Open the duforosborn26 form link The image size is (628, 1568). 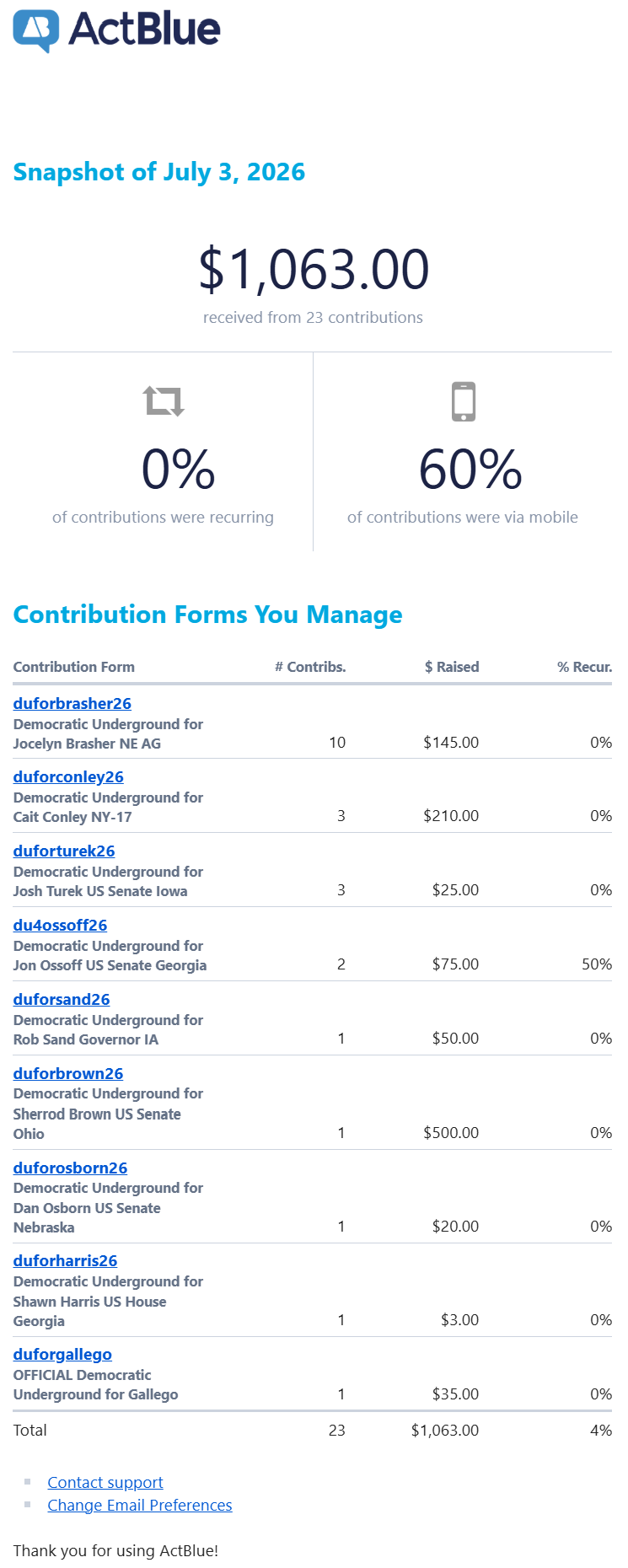pos(71,1168)
